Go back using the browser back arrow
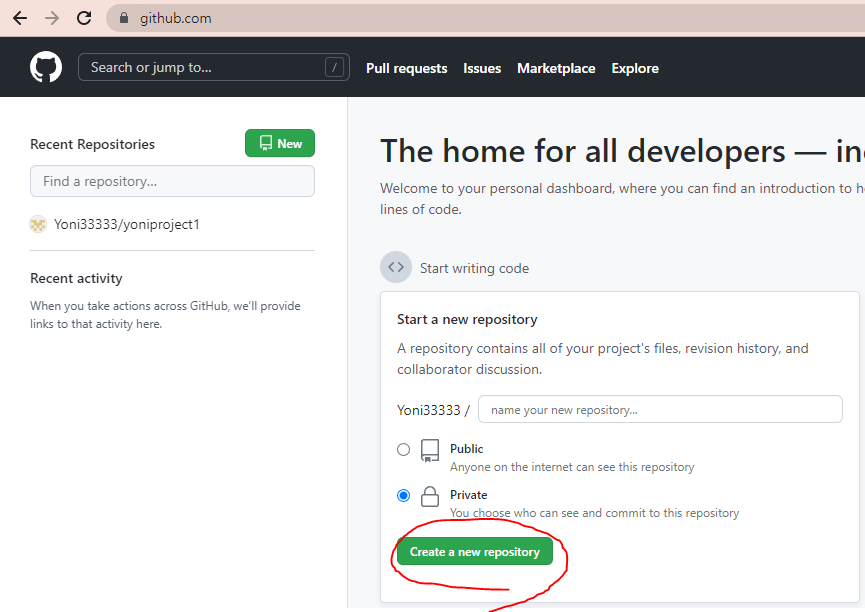Image resolution: width=865 pixels, height=612 pixels. 20,18
